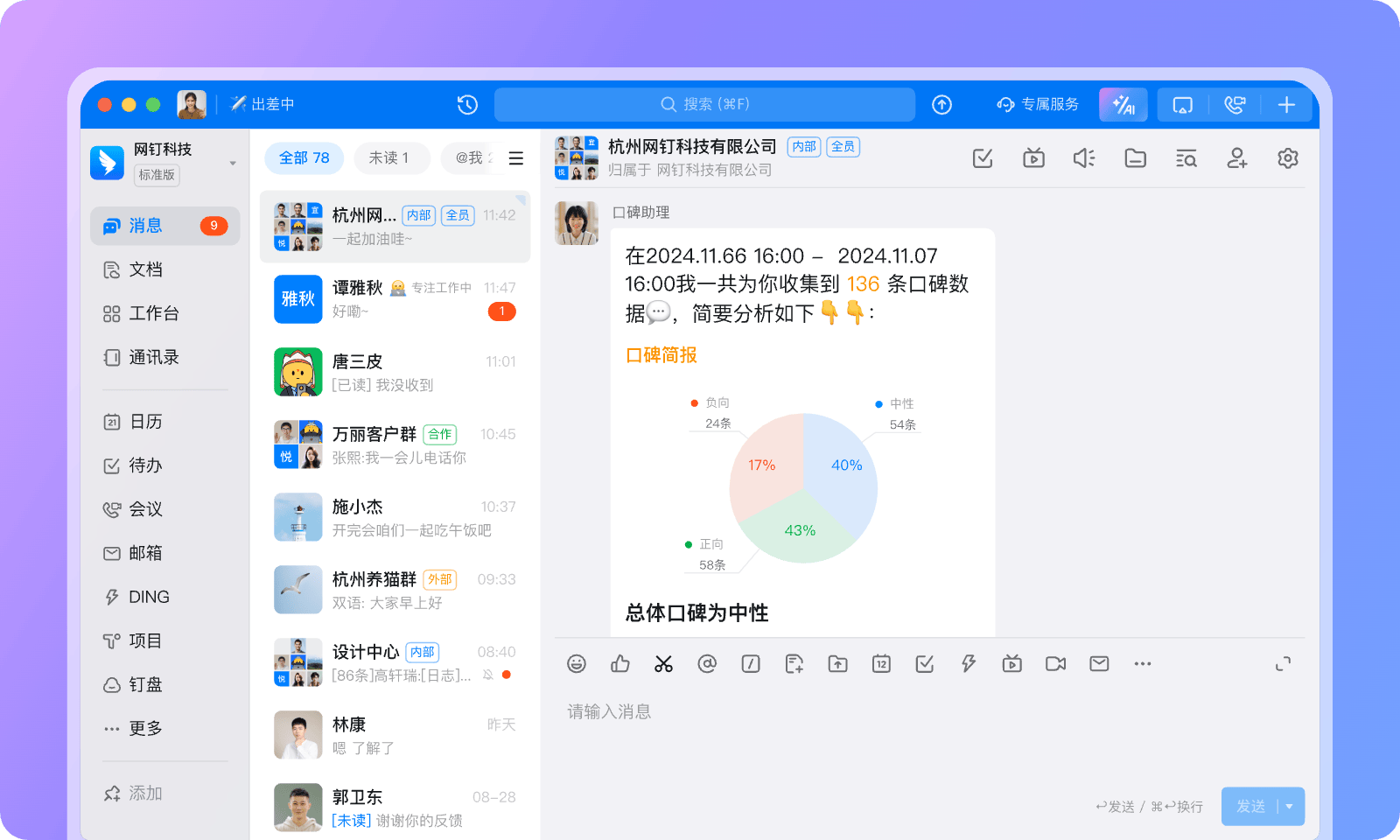Open the conversation filter list menu
1400x840 pixels.
pos(516,158)
